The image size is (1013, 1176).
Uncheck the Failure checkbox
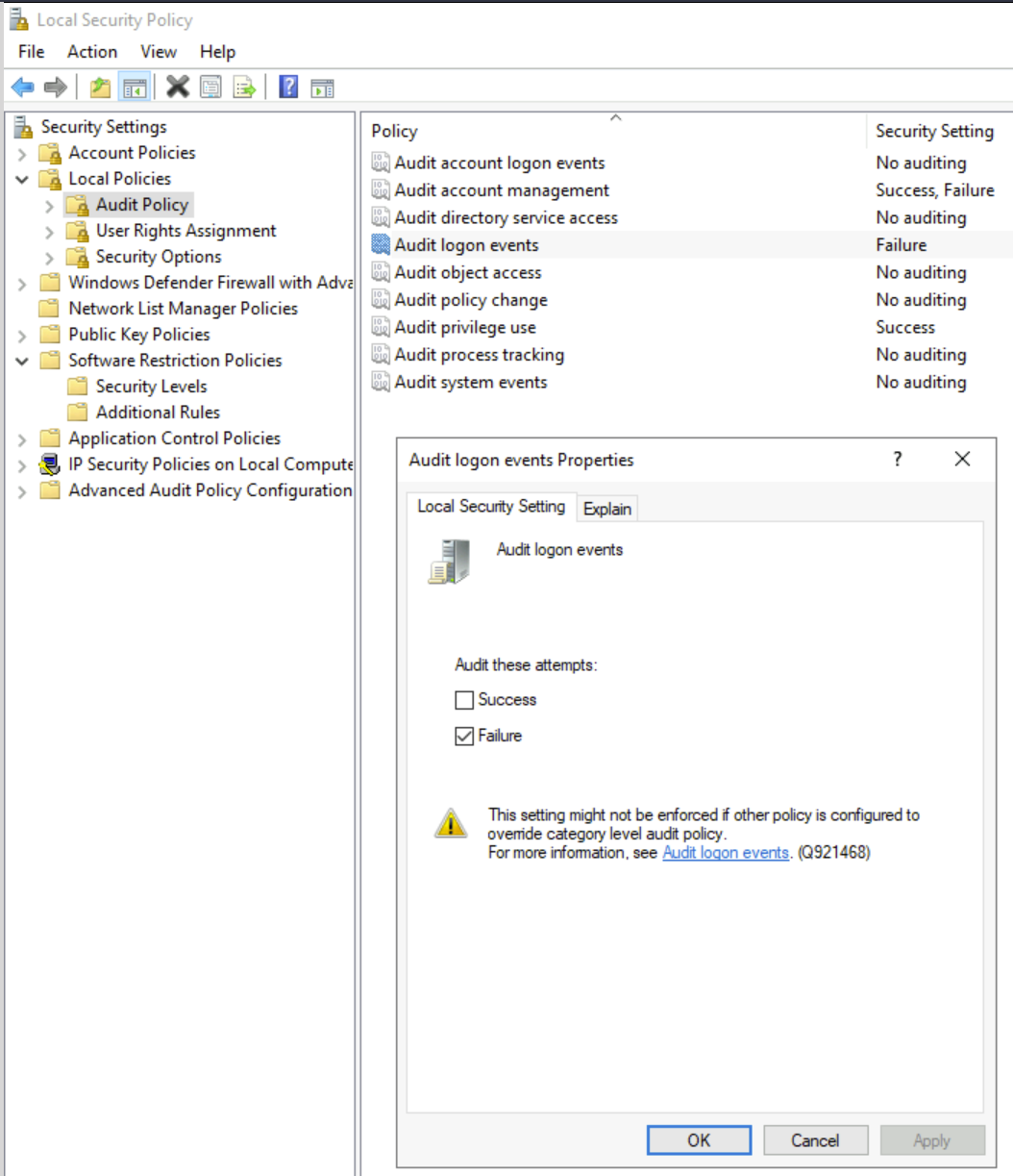(464, 736)
